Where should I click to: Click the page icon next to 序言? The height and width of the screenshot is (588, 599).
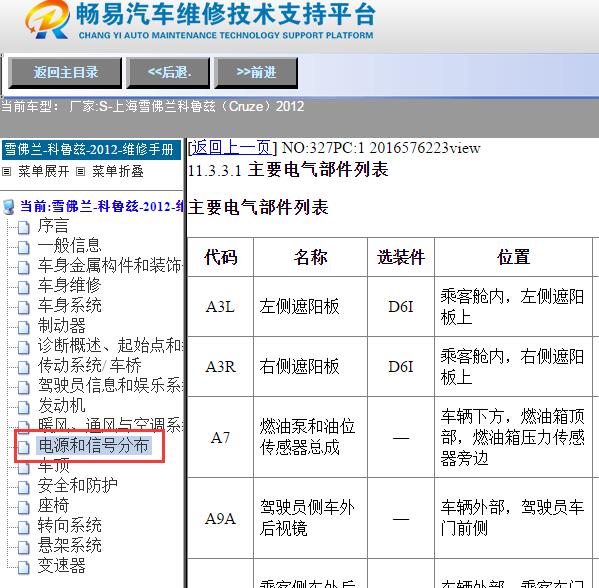[24, 227]
